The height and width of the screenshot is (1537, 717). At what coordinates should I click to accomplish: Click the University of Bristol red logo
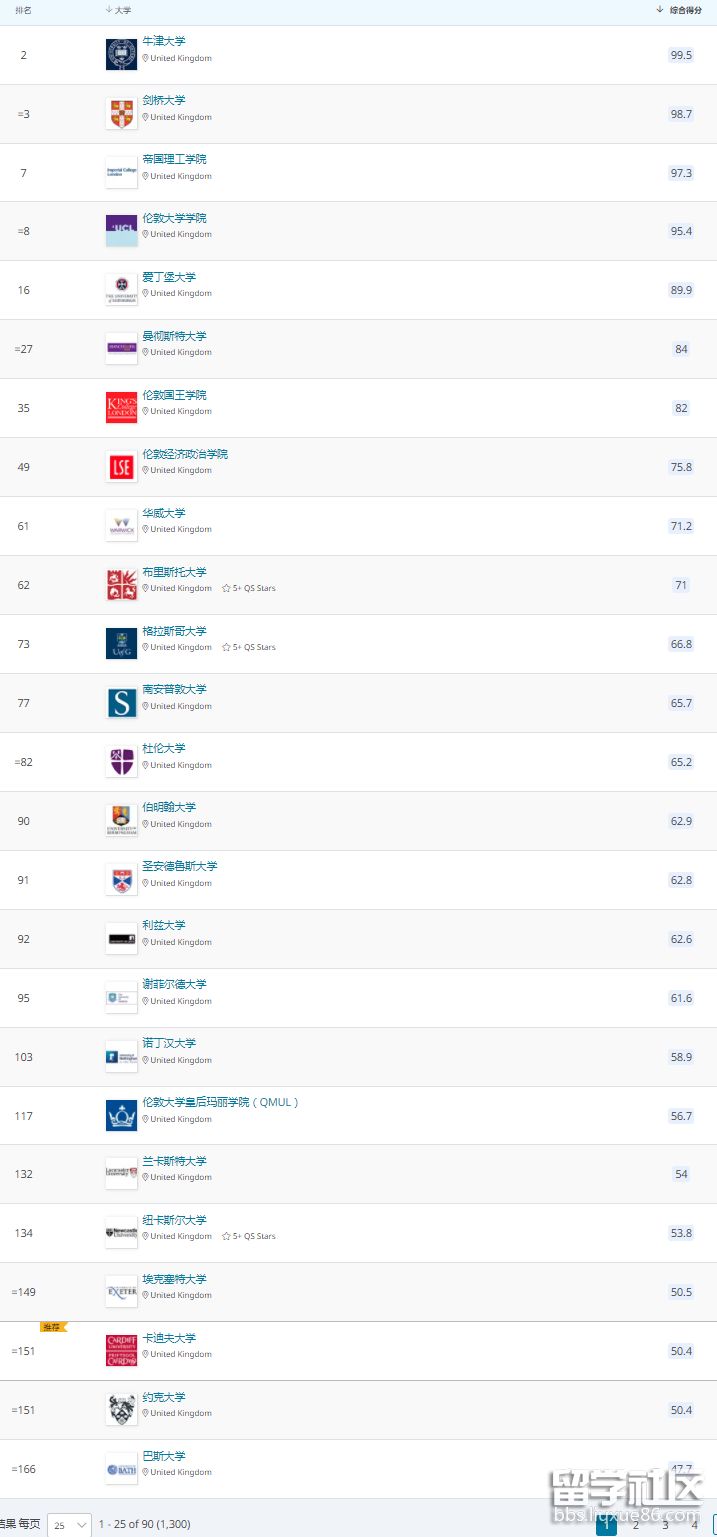pyautogui.click(x=121, y=585)
